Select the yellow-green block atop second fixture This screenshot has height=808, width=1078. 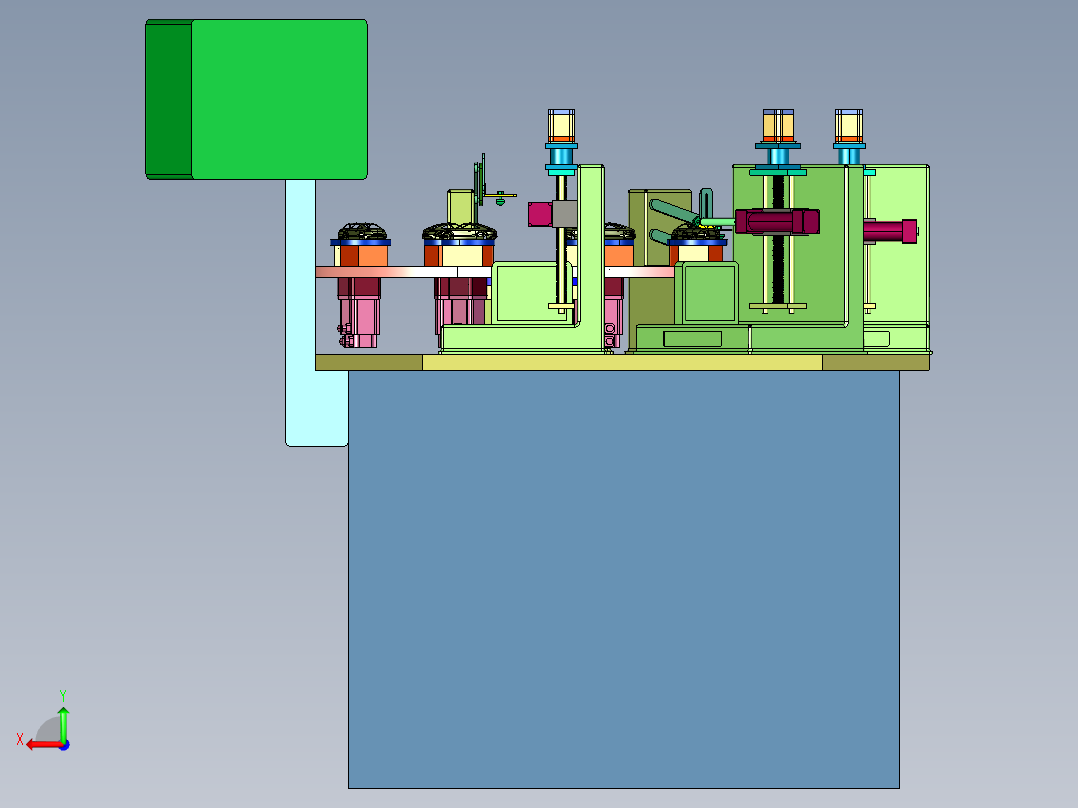(461, 206)
